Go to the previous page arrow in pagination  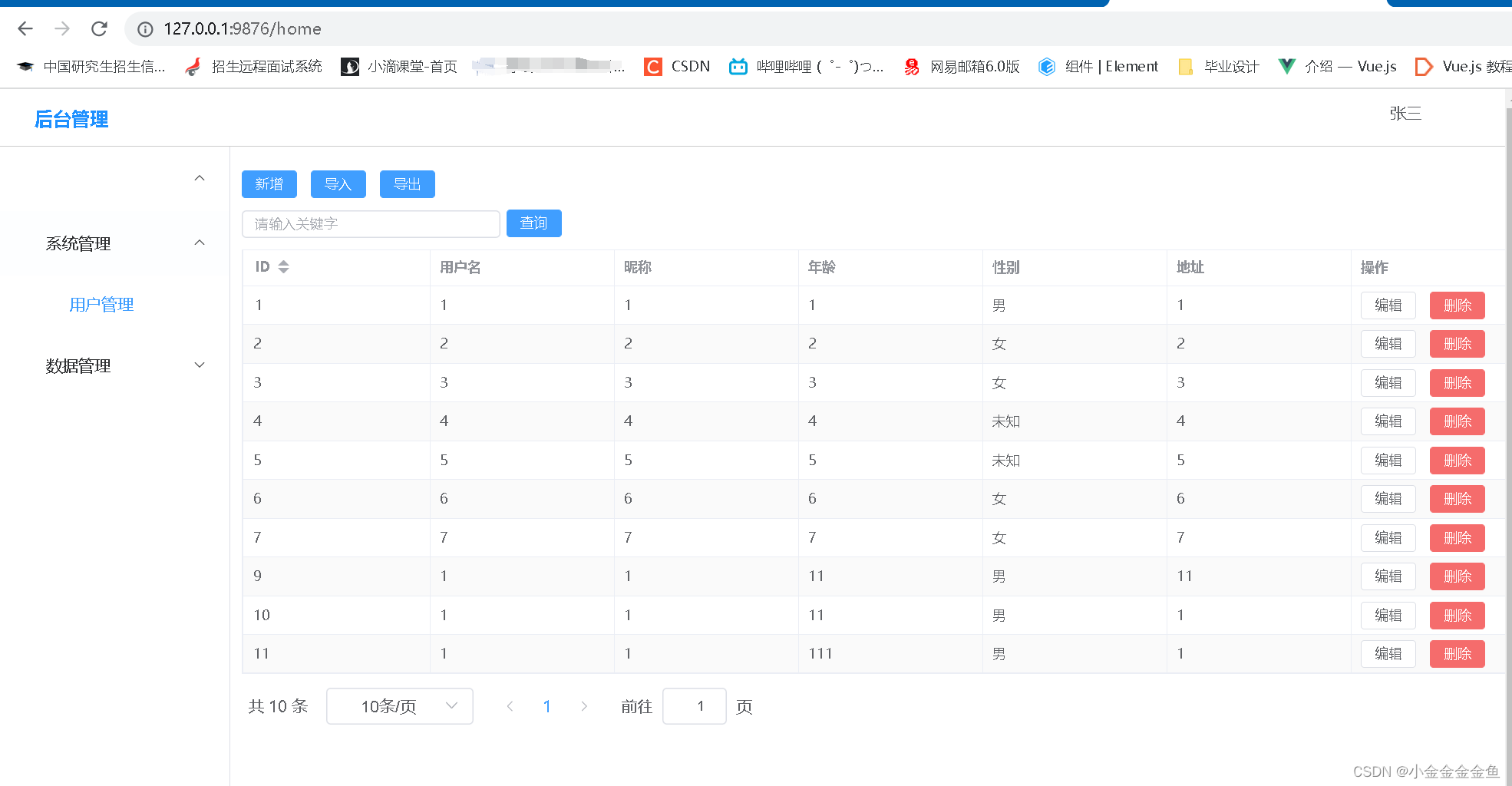coord(510,706)
